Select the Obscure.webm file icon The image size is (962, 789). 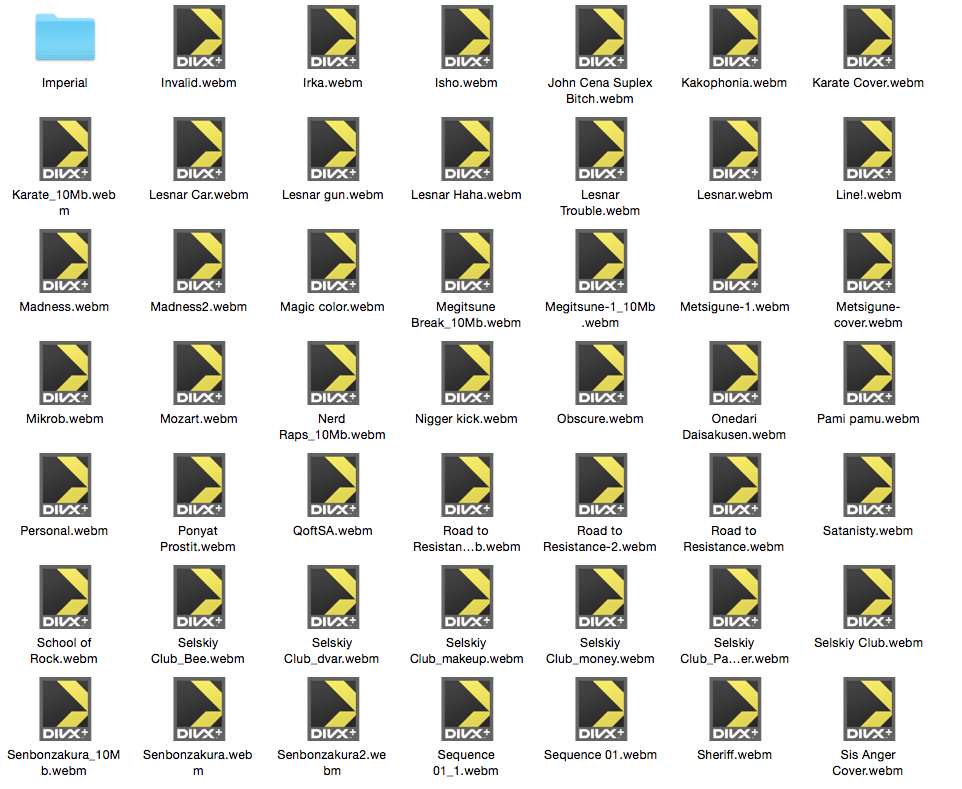point(601,373)
